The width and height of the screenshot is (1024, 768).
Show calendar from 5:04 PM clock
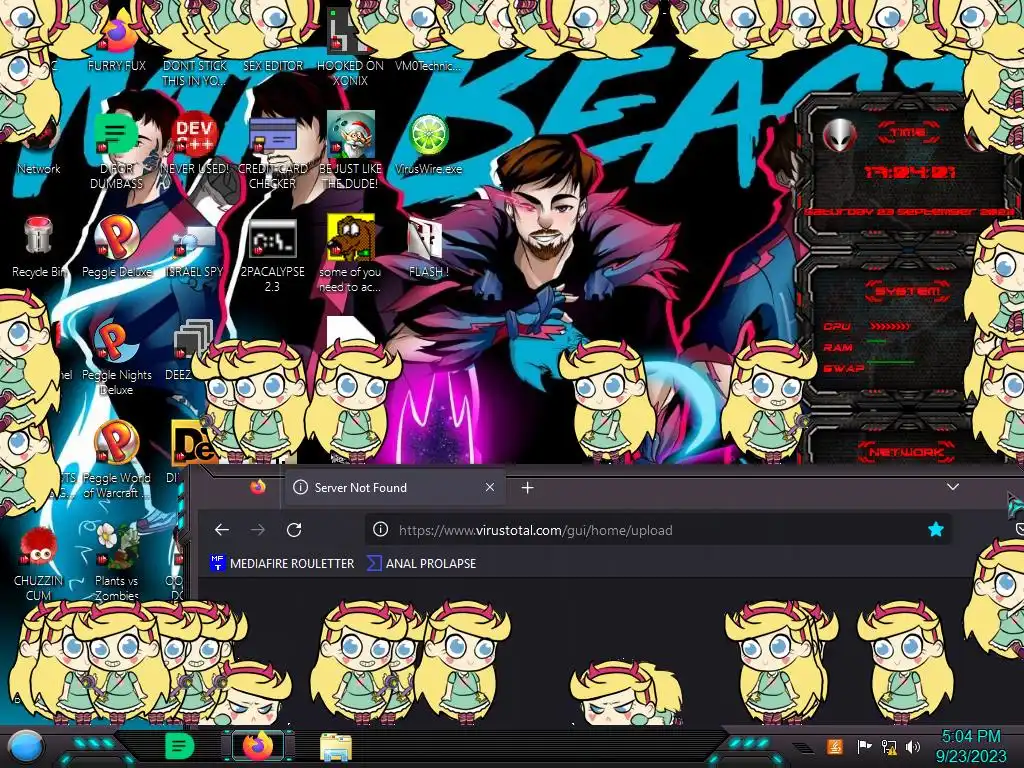(x=970, y=746)
